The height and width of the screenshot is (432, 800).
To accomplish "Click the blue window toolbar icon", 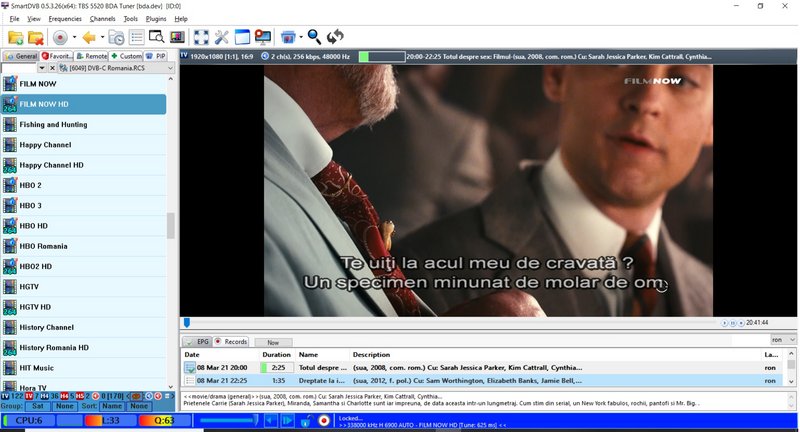I will pos(242,37).
